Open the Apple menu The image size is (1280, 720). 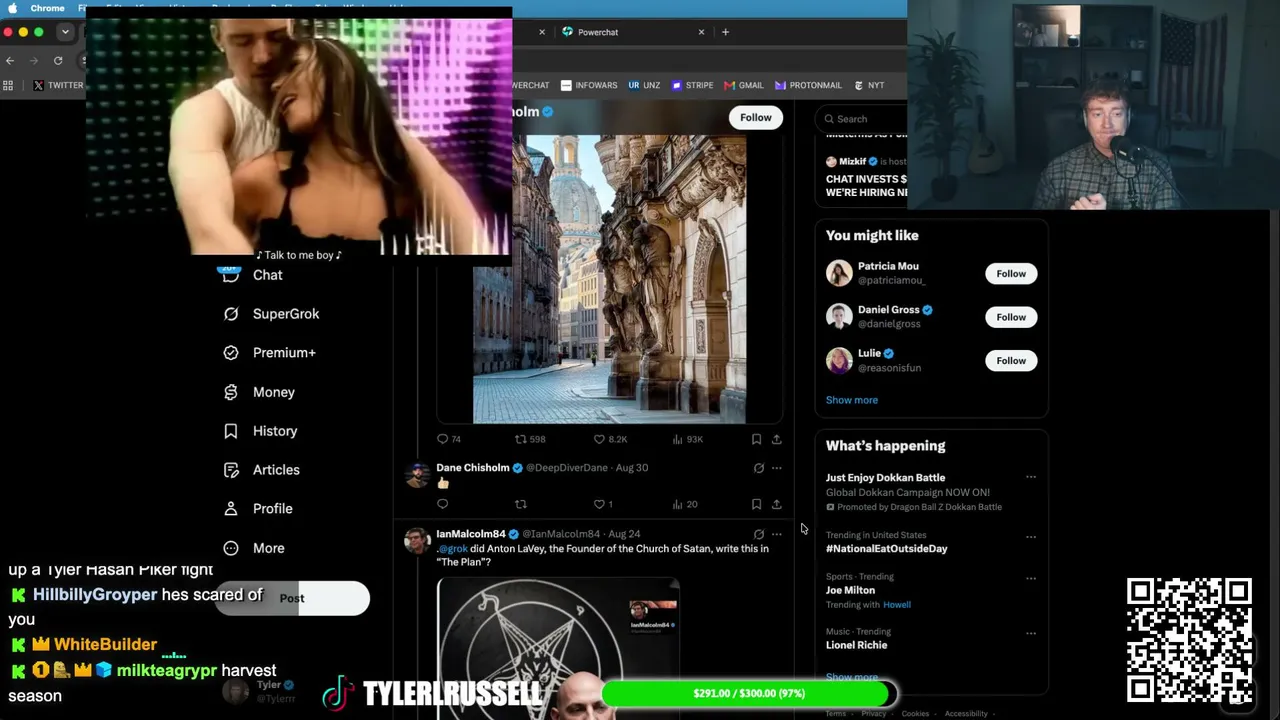pyautogui.click(x=12, y=8)
